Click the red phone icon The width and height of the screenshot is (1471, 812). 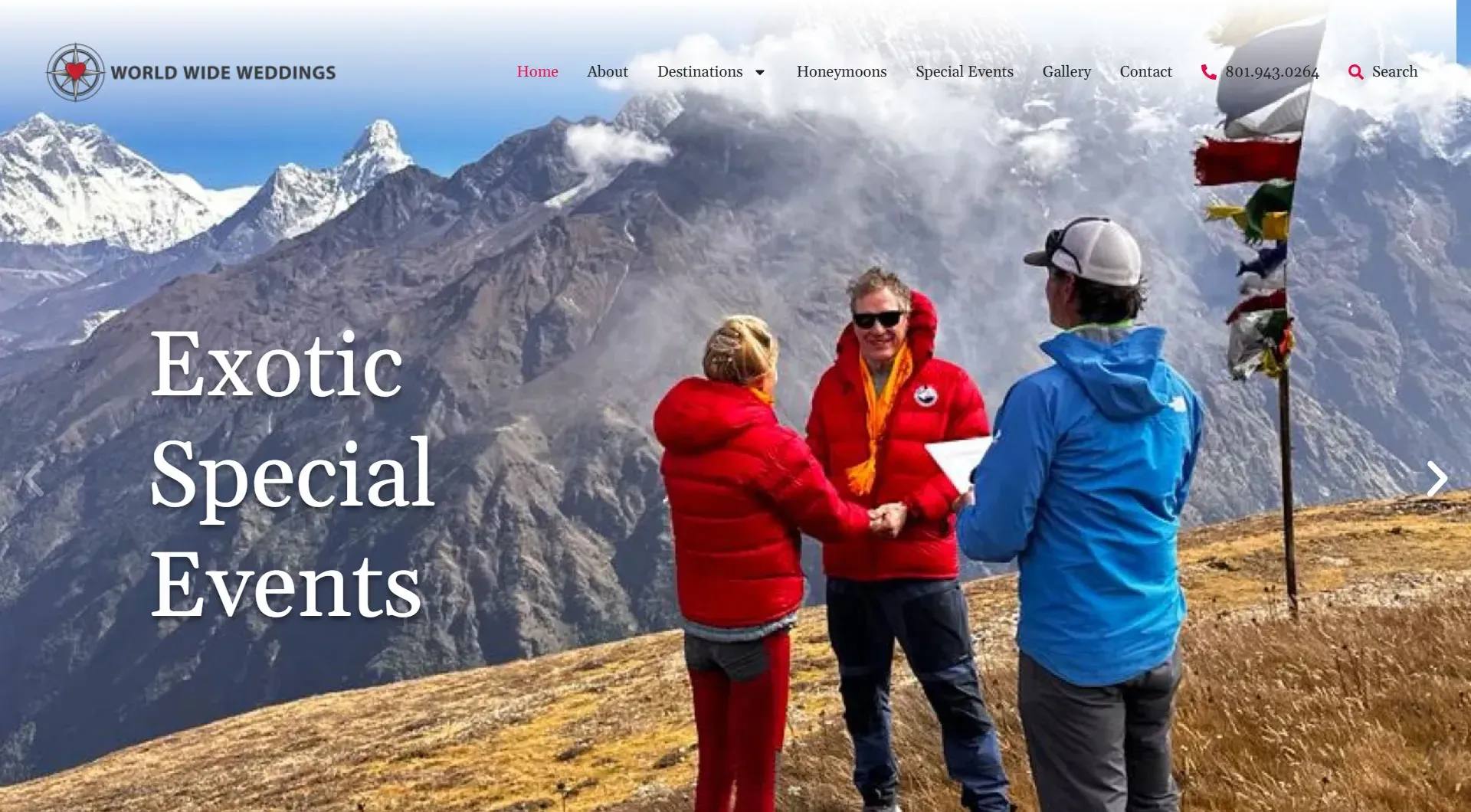[x=1208, y=72]
